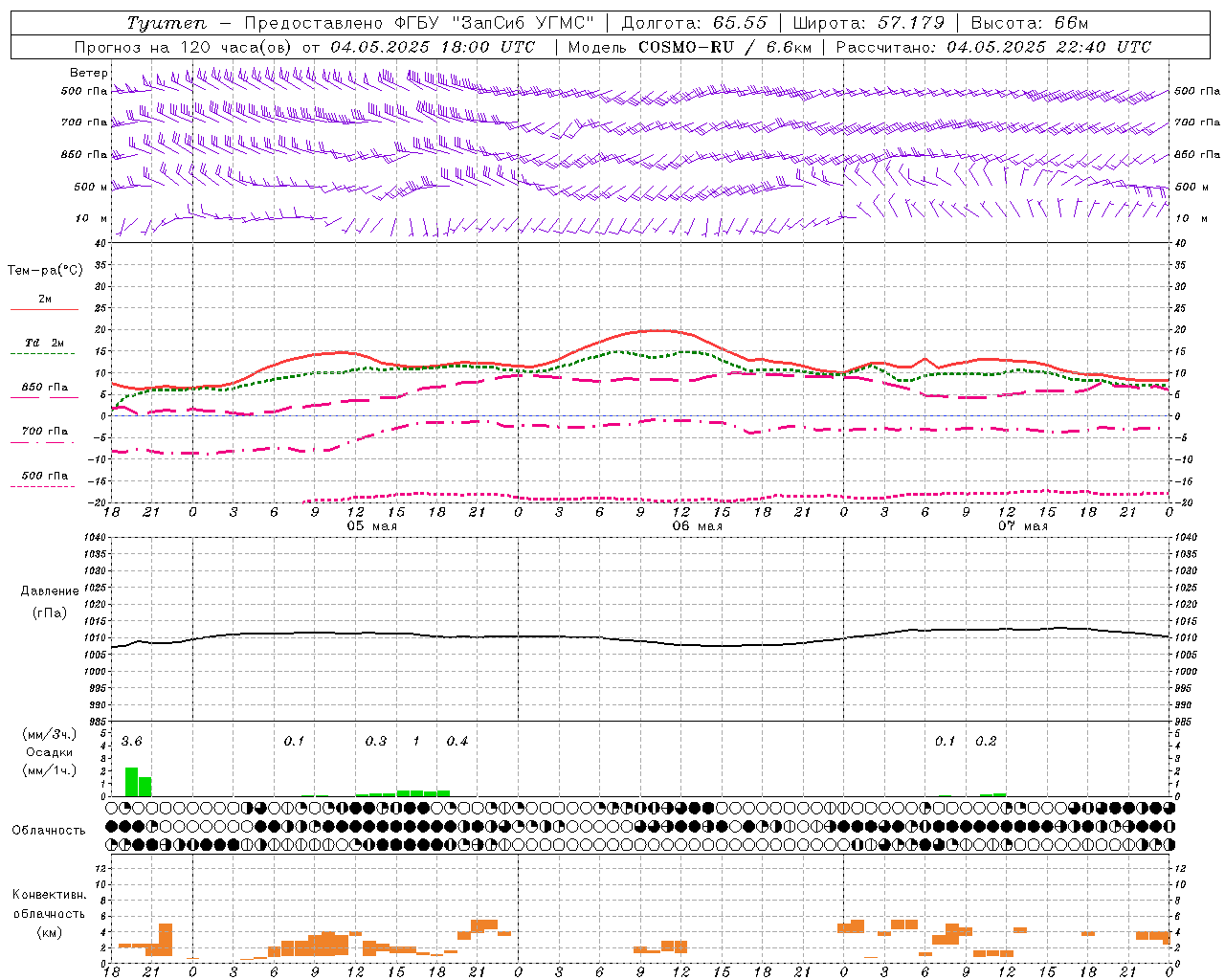Click the "Высота: 66м" header text
The image size is (1225, 980).
coord(1030,23)
